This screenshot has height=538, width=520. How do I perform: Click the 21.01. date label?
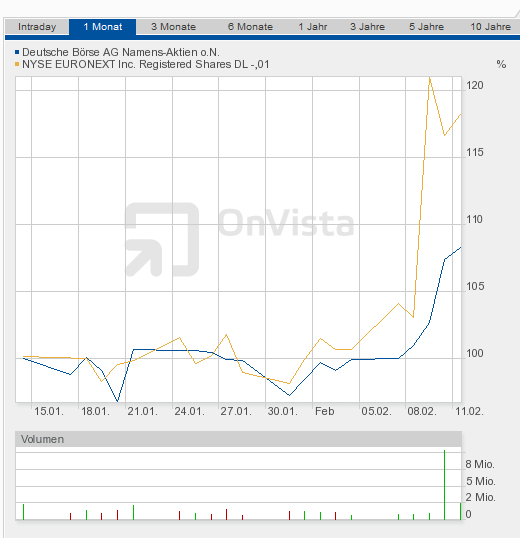[142, 411]
